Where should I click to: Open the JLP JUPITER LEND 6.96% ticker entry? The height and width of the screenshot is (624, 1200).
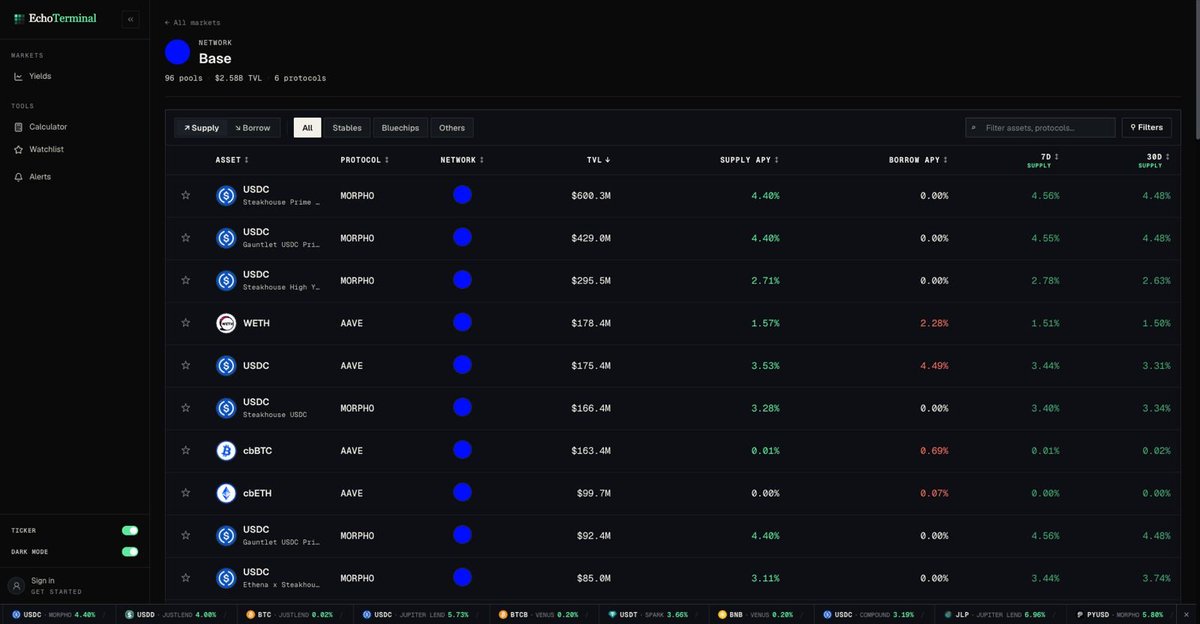tap(997, 614)
